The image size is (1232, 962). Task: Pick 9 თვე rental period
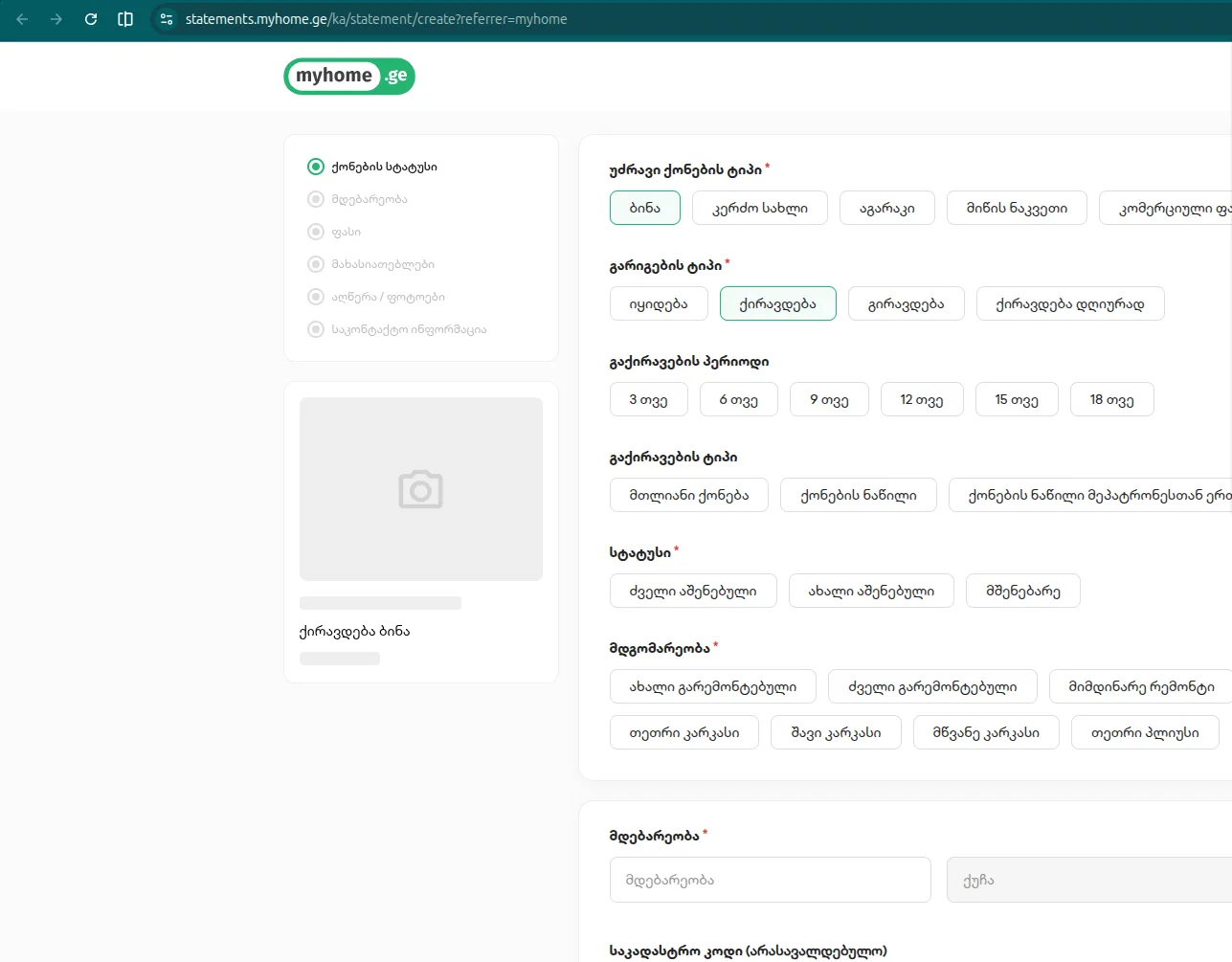[830, 399]
